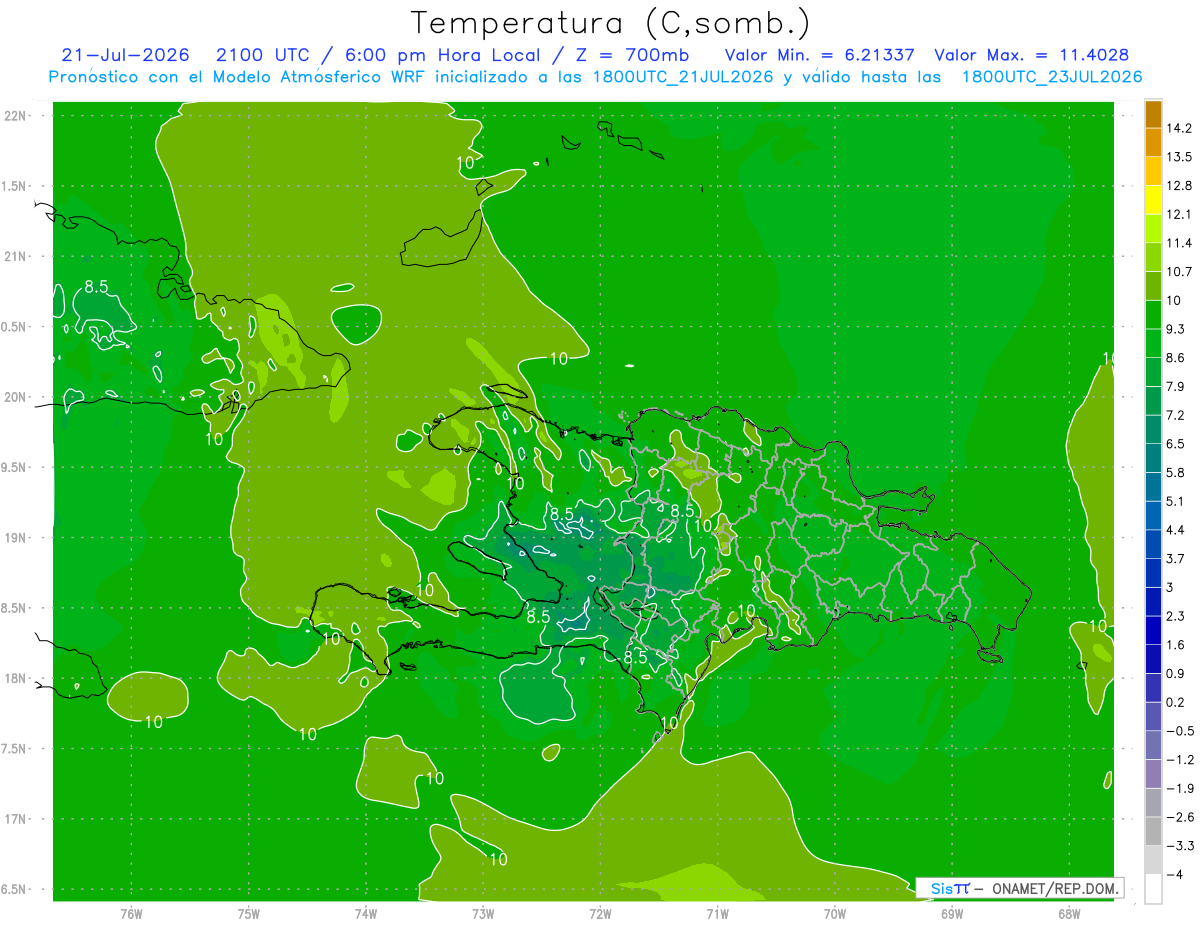Viewport: 1200px width, 927px height.
Task: Click the '6.5' color scale value
Action: click(1175, 444)
